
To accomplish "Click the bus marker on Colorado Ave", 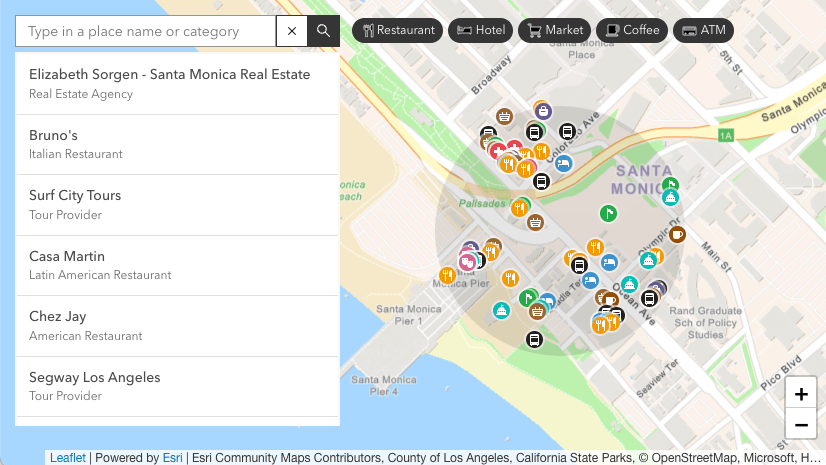I will pyautogui.click(x=567, y=131).
